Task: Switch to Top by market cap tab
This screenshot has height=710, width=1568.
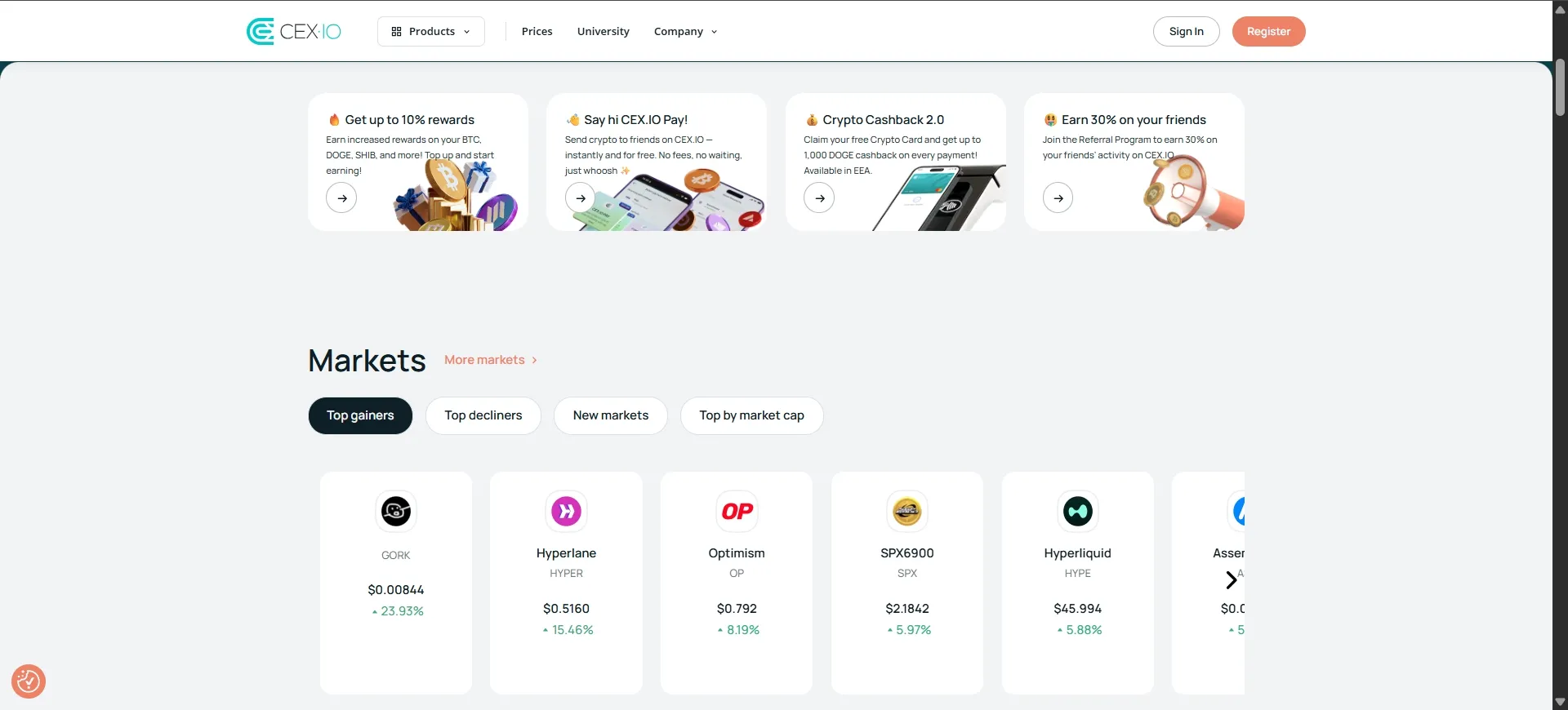Action: [751, 415]
